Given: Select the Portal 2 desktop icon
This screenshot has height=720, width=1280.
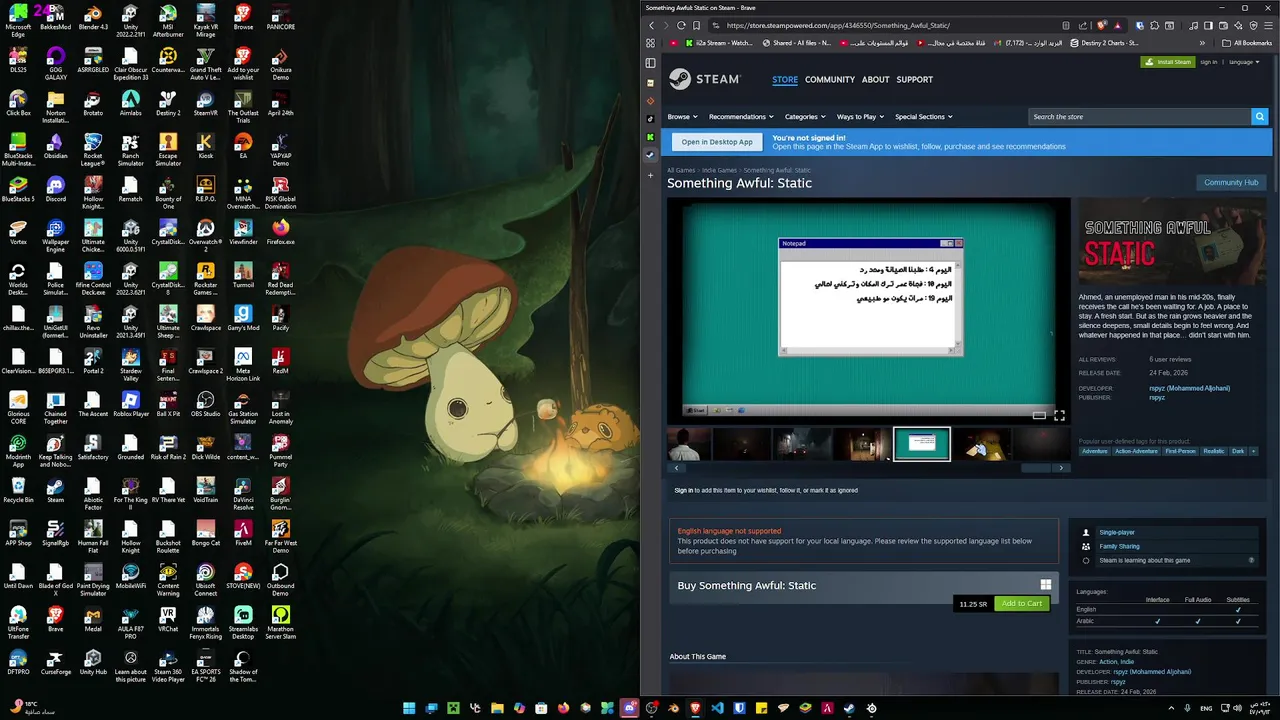Looking at the screenshot, I should [x=93, y=359].
